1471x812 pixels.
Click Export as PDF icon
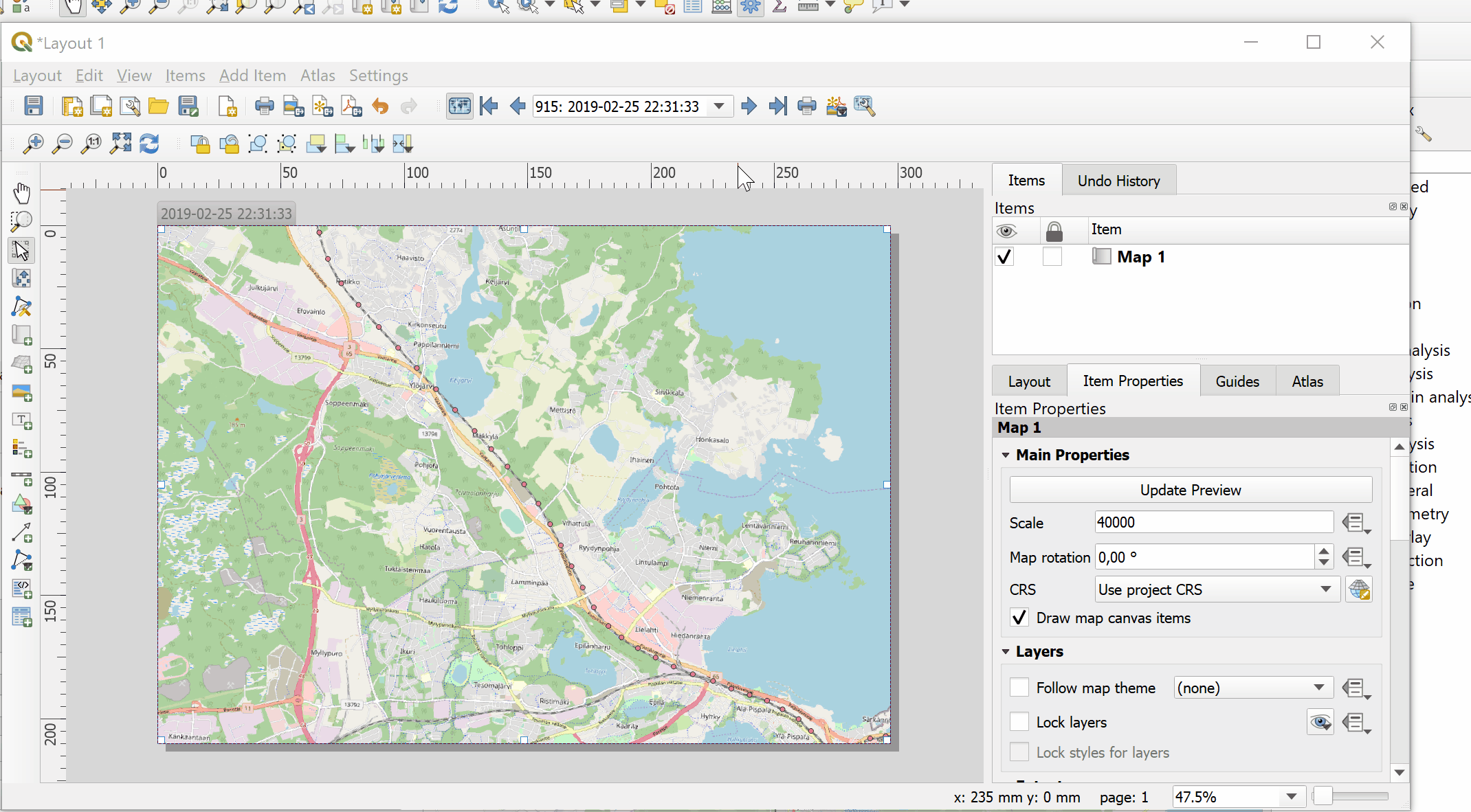pyautogui.click(x=351, y=106)
